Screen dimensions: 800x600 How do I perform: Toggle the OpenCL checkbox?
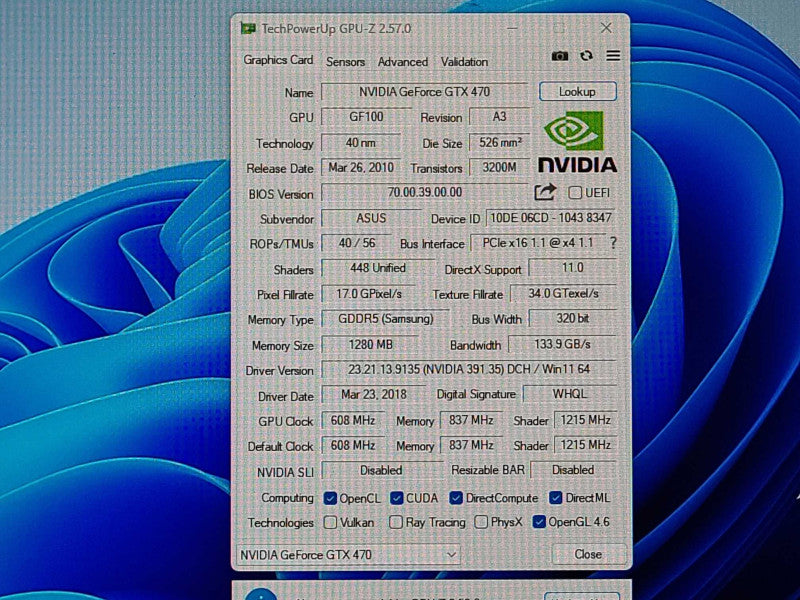(330, 498)
